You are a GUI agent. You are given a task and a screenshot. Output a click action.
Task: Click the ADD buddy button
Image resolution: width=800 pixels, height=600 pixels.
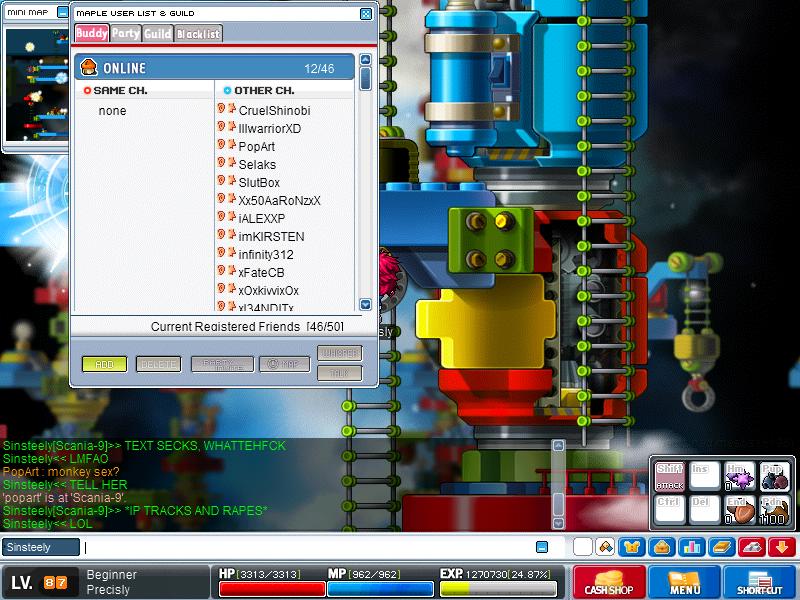pyautogui.click(x=105, y=364)
